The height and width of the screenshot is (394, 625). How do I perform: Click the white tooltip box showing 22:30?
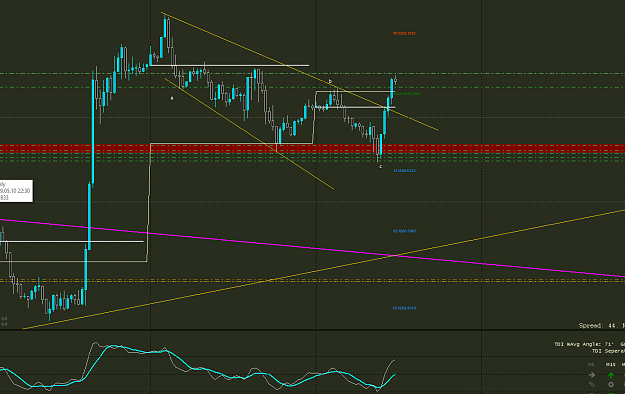tap(16, 191)
